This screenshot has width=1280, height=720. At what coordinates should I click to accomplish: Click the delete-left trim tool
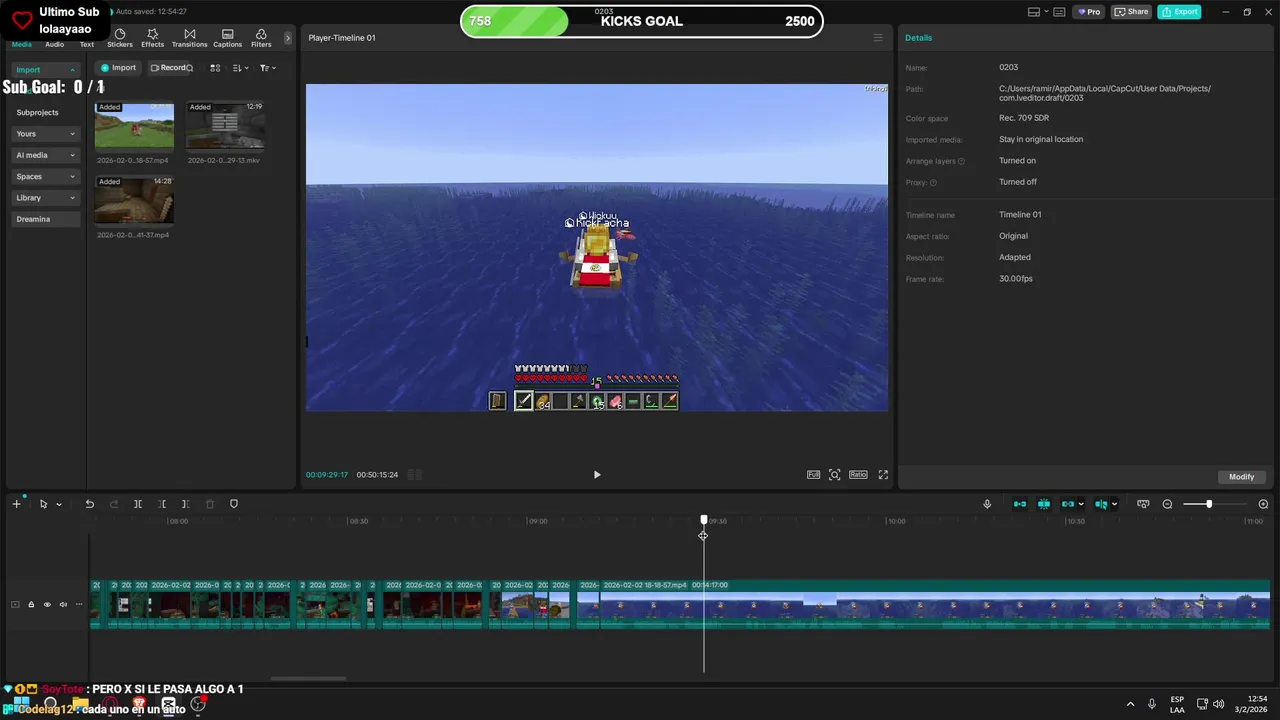coord(162,504)
